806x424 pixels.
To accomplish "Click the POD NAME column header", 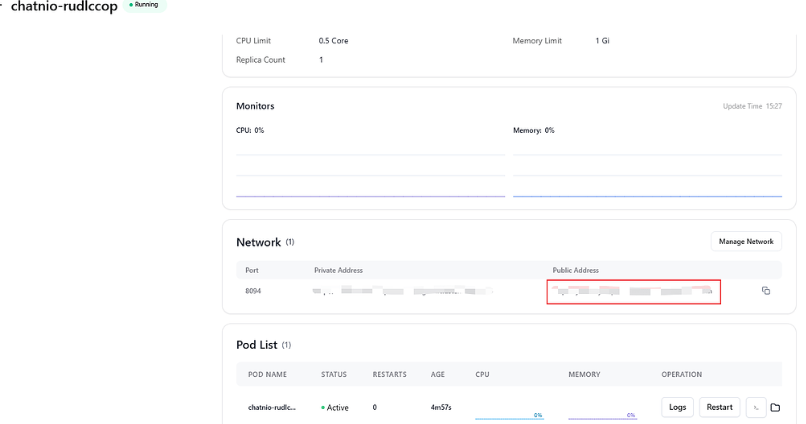I will (267, 374).
